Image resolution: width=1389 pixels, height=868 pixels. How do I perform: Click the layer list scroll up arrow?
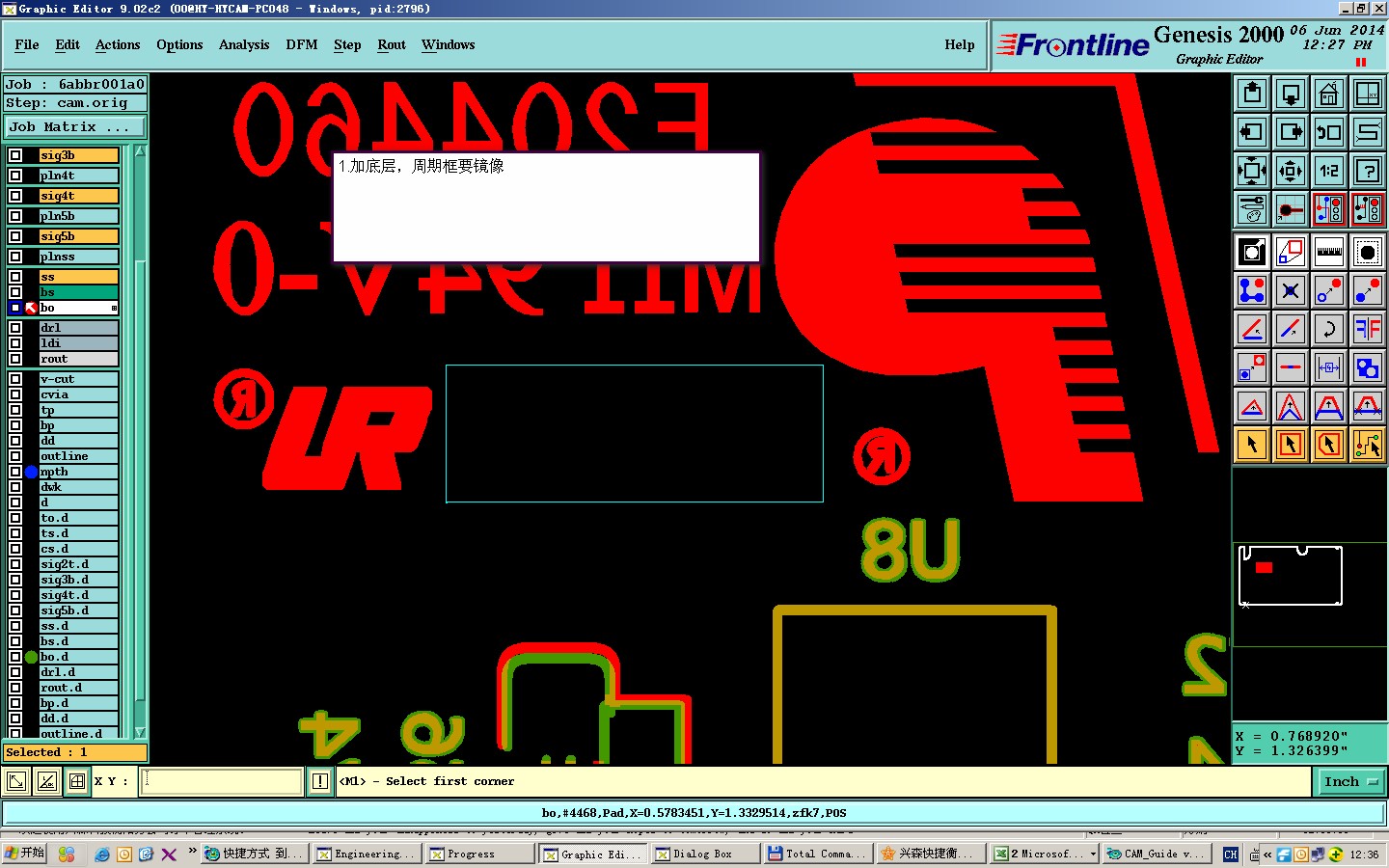coord(140,151)
